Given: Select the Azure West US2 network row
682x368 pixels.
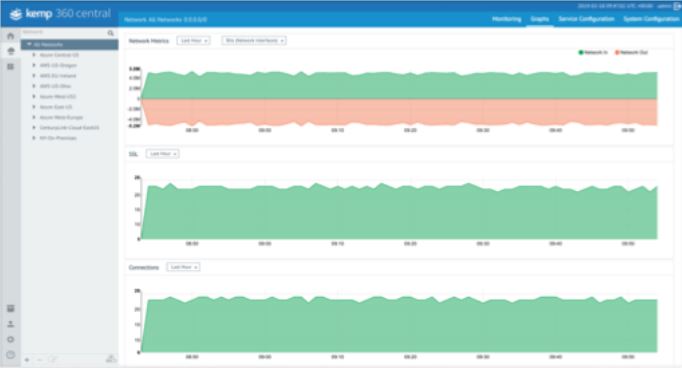Looking at the screenshot, I should point(70,97).
